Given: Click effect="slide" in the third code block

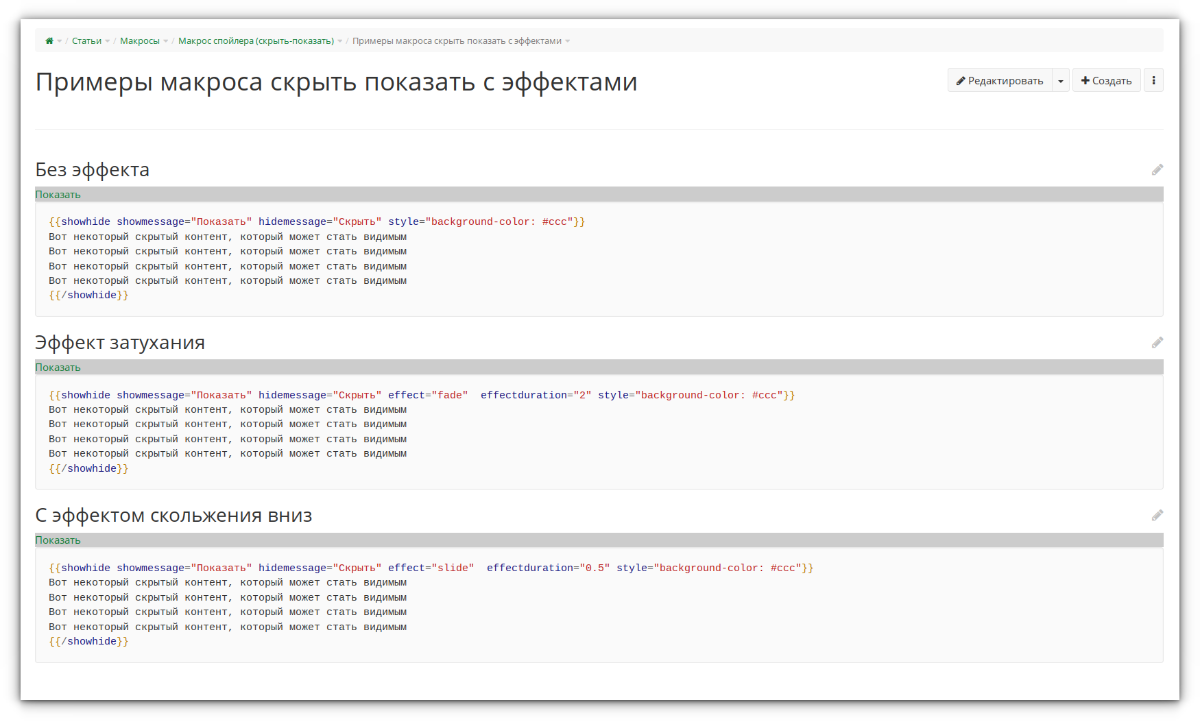Looking at the screenshot, I should [431, 568].
